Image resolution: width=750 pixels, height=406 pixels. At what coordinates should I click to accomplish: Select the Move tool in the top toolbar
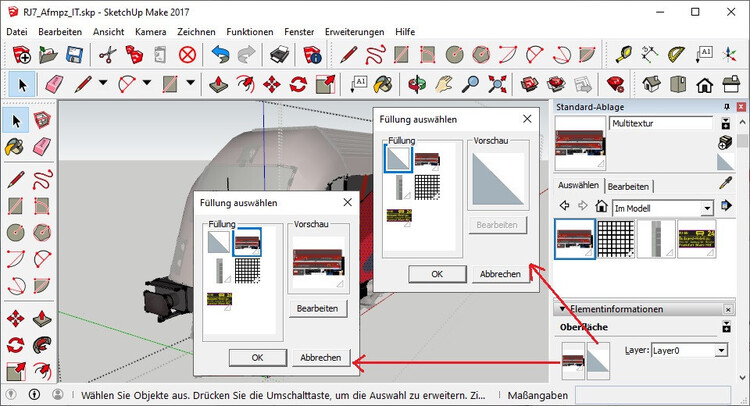click(x=272, y=85)
